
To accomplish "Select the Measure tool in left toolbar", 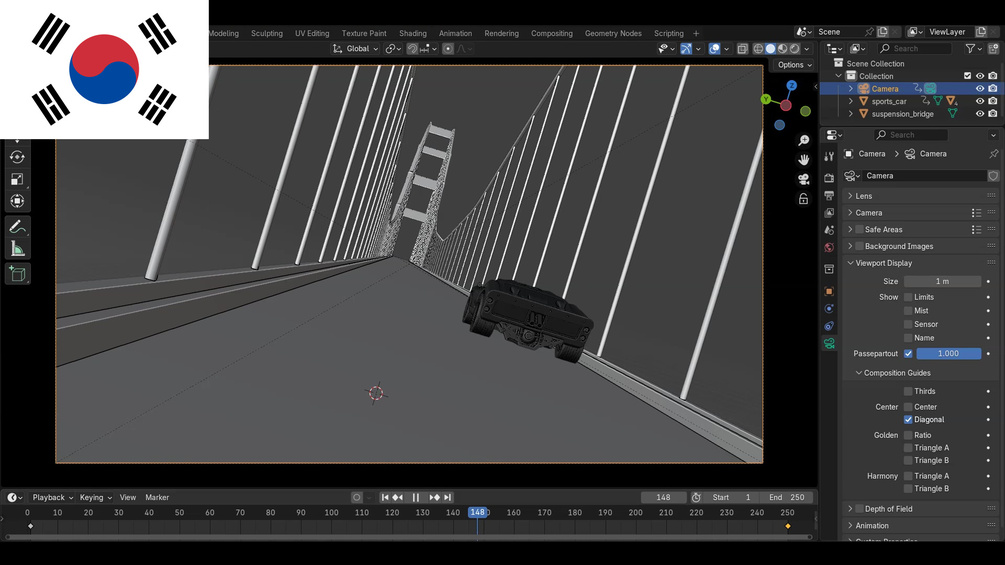I will [17, 249].
